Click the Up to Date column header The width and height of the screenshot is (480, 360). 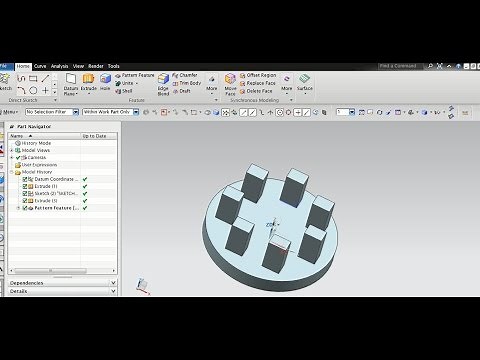coord(99,136)
